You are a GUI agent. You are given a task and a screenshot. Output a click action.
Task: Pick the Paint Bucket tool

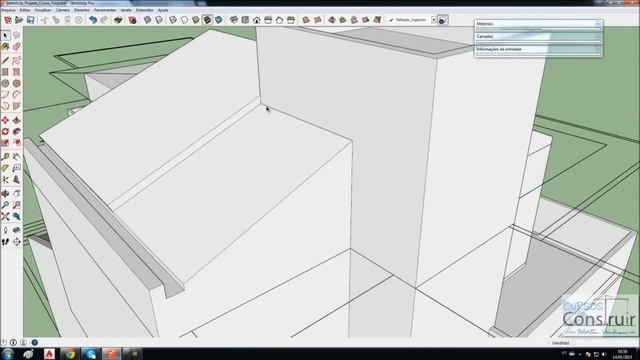5,47
